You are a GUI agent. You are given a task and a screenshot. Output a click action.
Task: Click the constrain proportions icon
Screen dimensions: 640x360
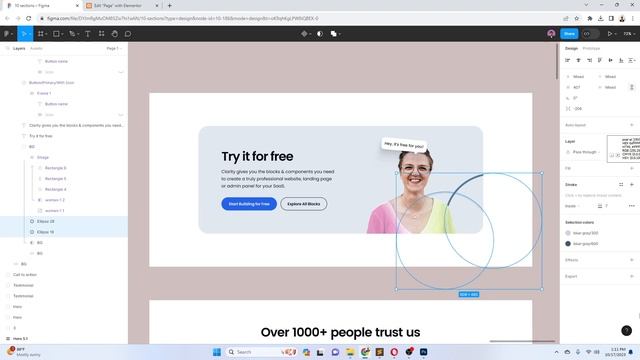632,87
